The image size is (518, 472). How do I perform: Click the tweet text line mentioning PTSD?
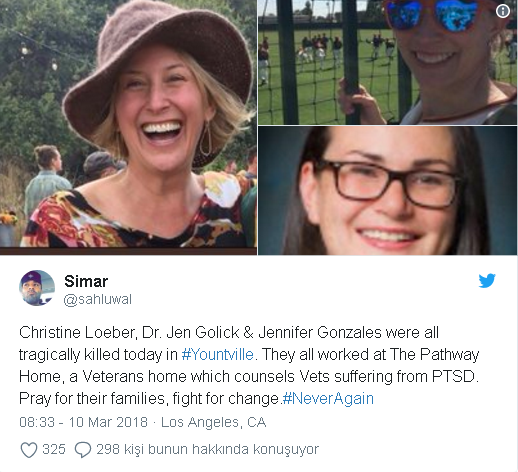click(x=249, y=376)
